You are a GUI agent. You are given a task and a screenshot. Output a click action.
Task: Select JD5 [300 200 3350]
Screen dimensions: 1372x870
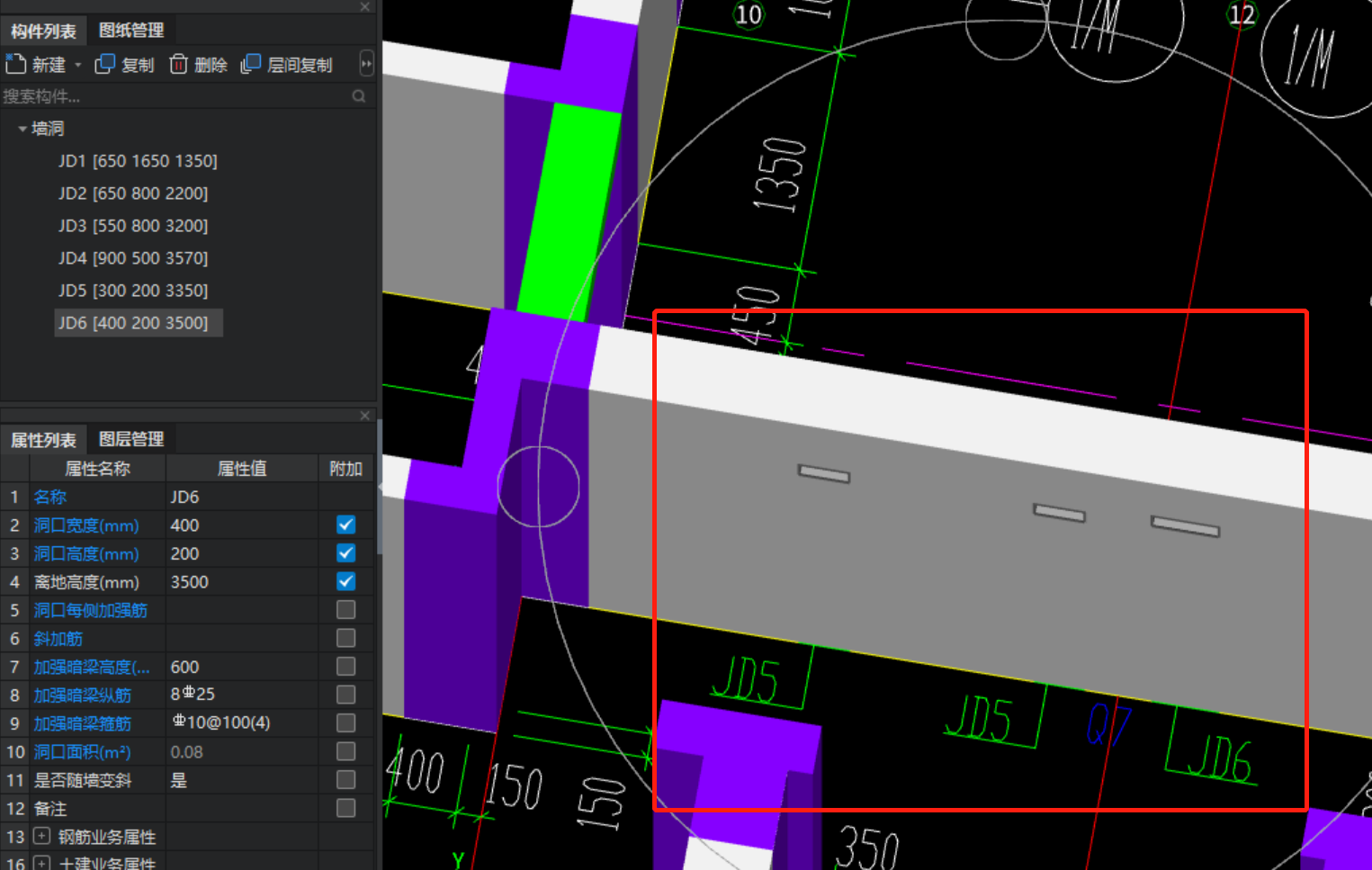pos(133,291)
